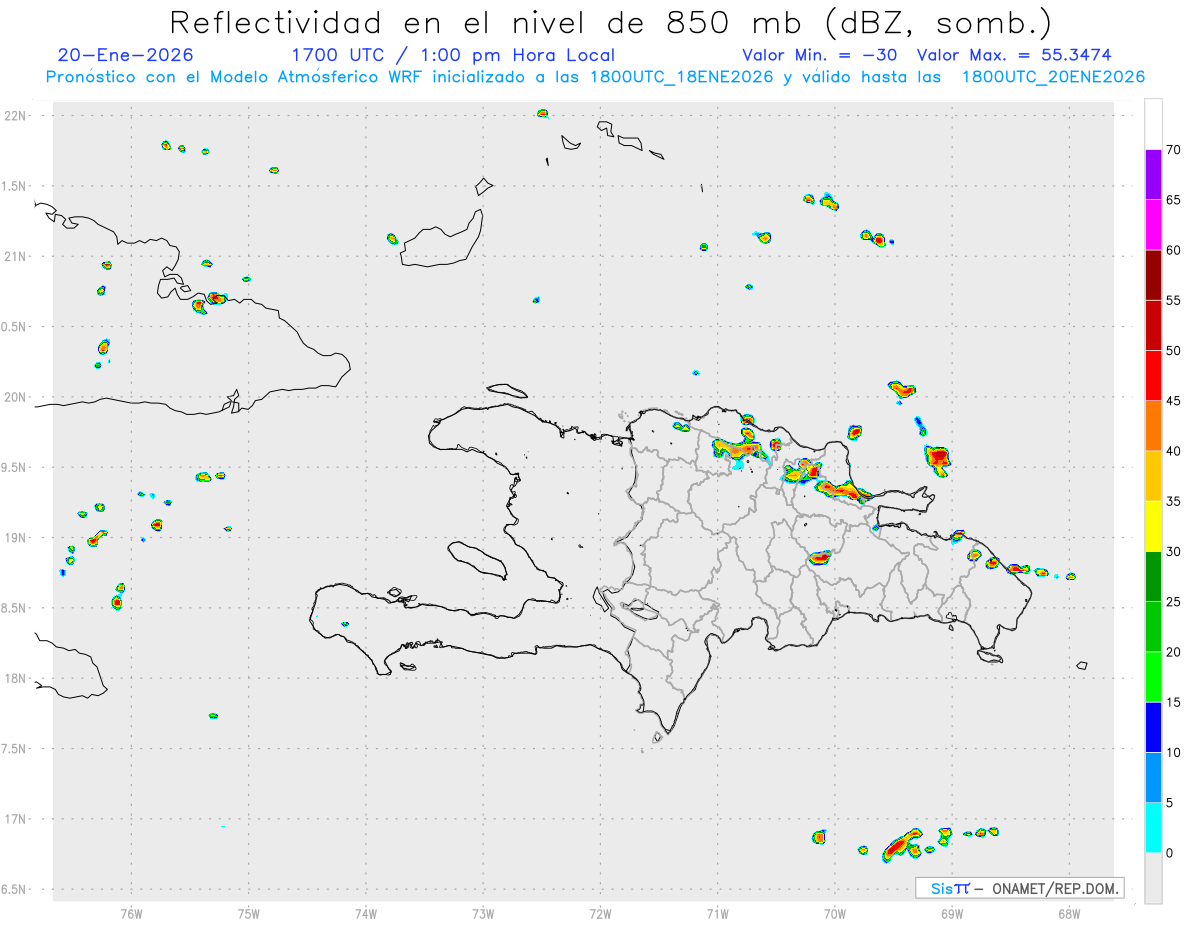Click the colorbar label '20'
Viewport: 1200px width, 927px height.
[x=1173, y=652]
